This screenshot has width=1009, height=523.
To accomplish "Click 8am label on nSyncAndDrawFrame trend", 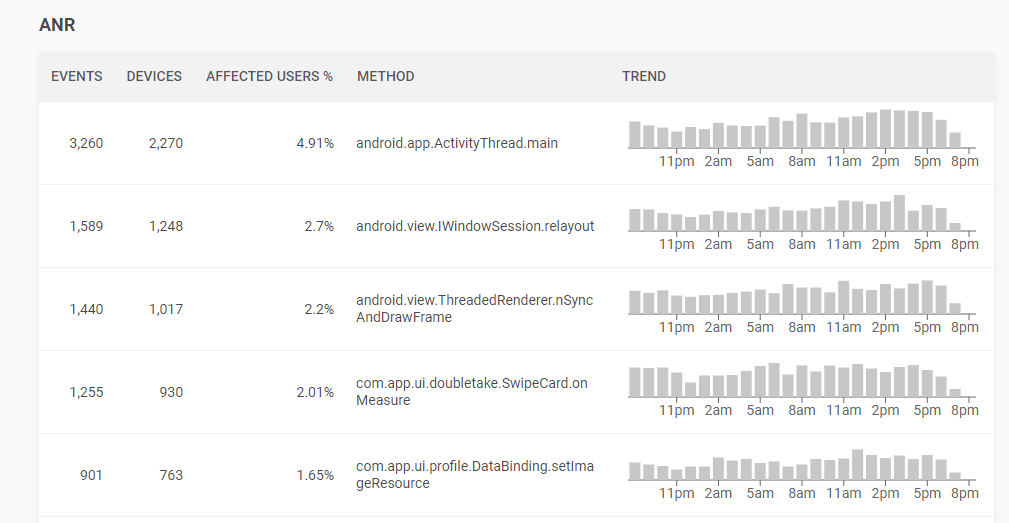I will click(802, 327).
